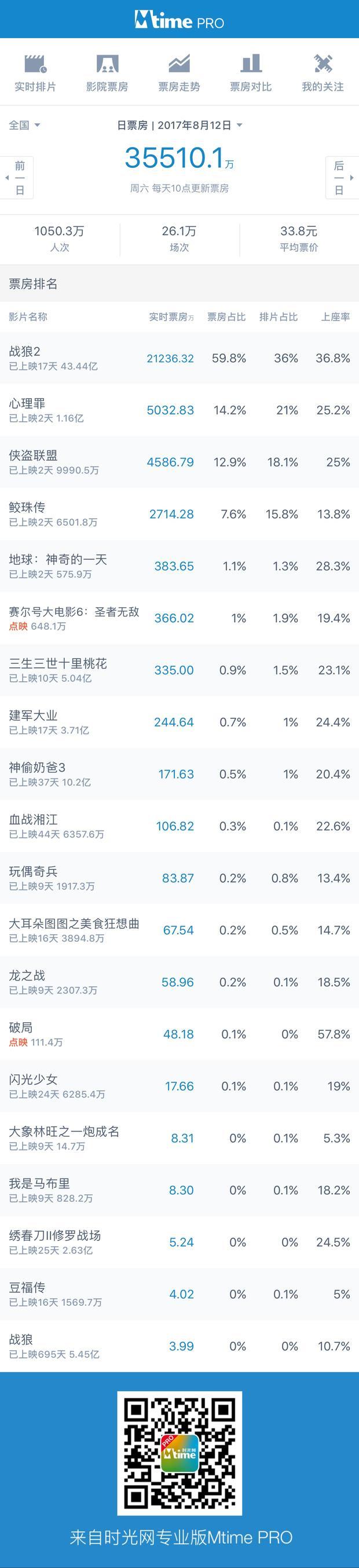The image size is (359, 1568).
Task: Go to previous day with 前一日
Action: [x=17, y=178]
